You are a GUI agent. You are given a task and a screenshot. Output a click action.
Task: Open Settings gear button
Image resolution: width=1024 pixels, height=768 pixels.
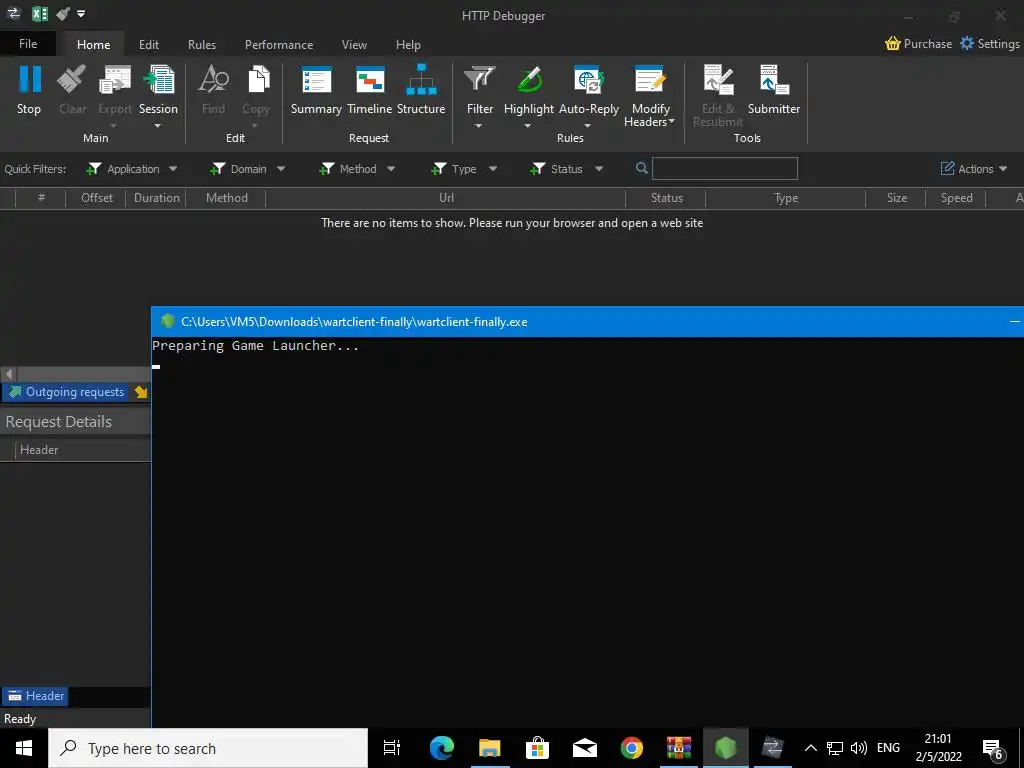(x=989, y=44)
